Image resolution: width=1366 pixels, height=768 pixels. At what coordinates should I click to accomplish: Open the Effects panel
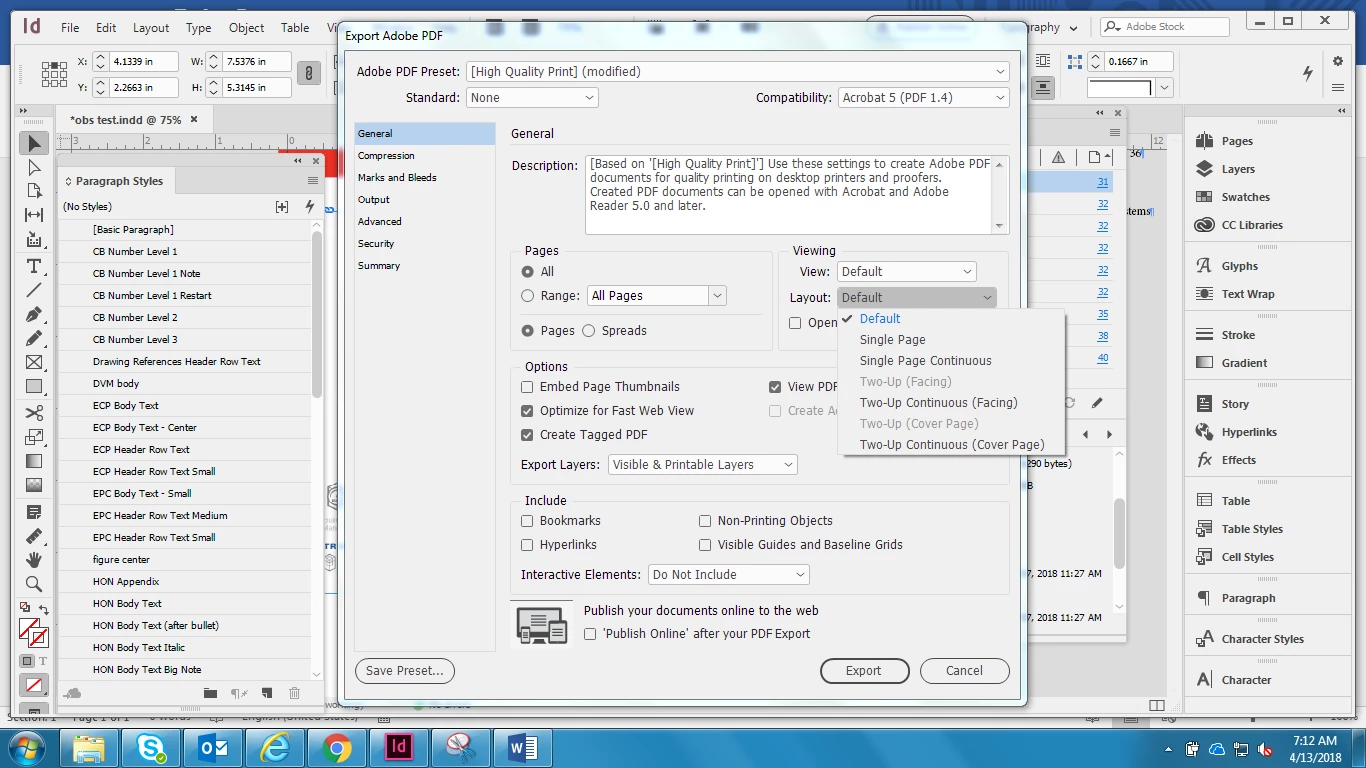click(1238, 460)
